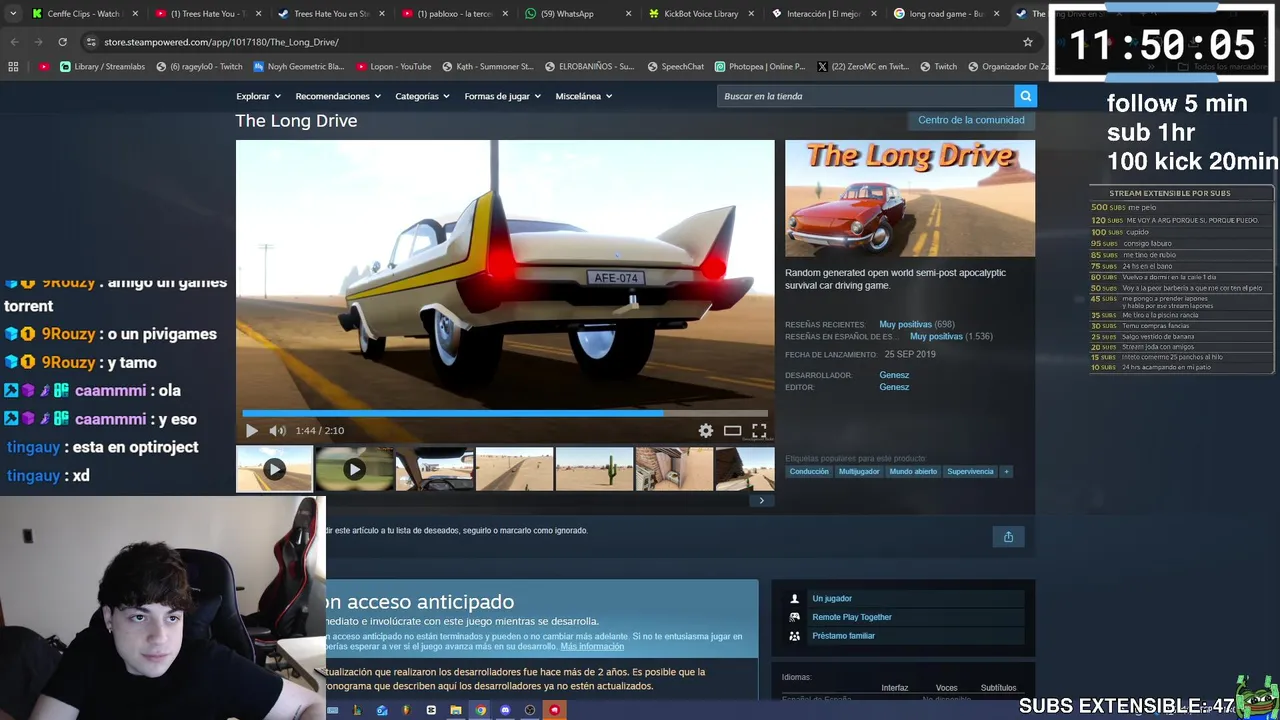Image resolution: width=1280 pixels, height=720 pixels.
Task: Open video settings gear icon
Action: [x=706, y=431]
